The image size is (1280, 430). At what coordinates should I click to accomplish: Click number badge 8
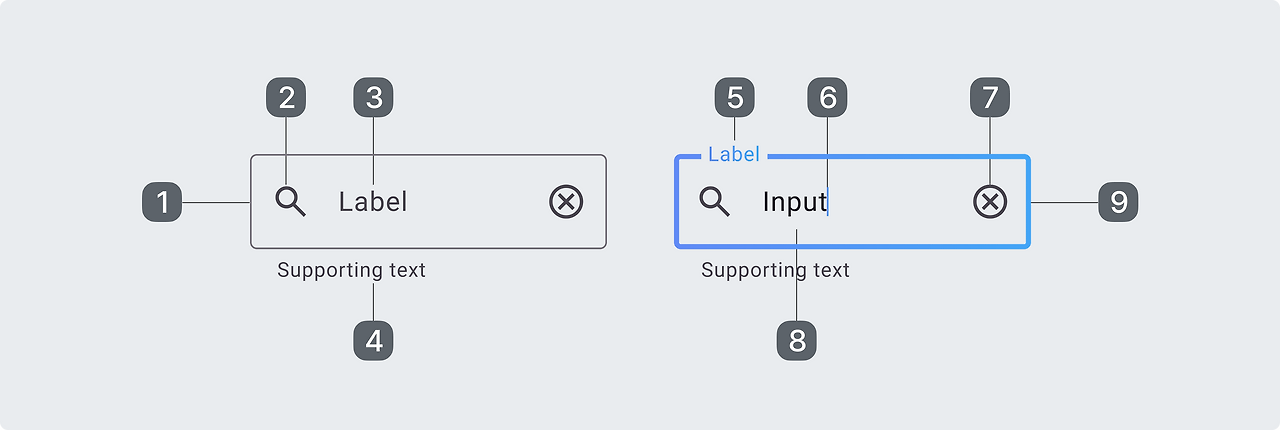797,341
